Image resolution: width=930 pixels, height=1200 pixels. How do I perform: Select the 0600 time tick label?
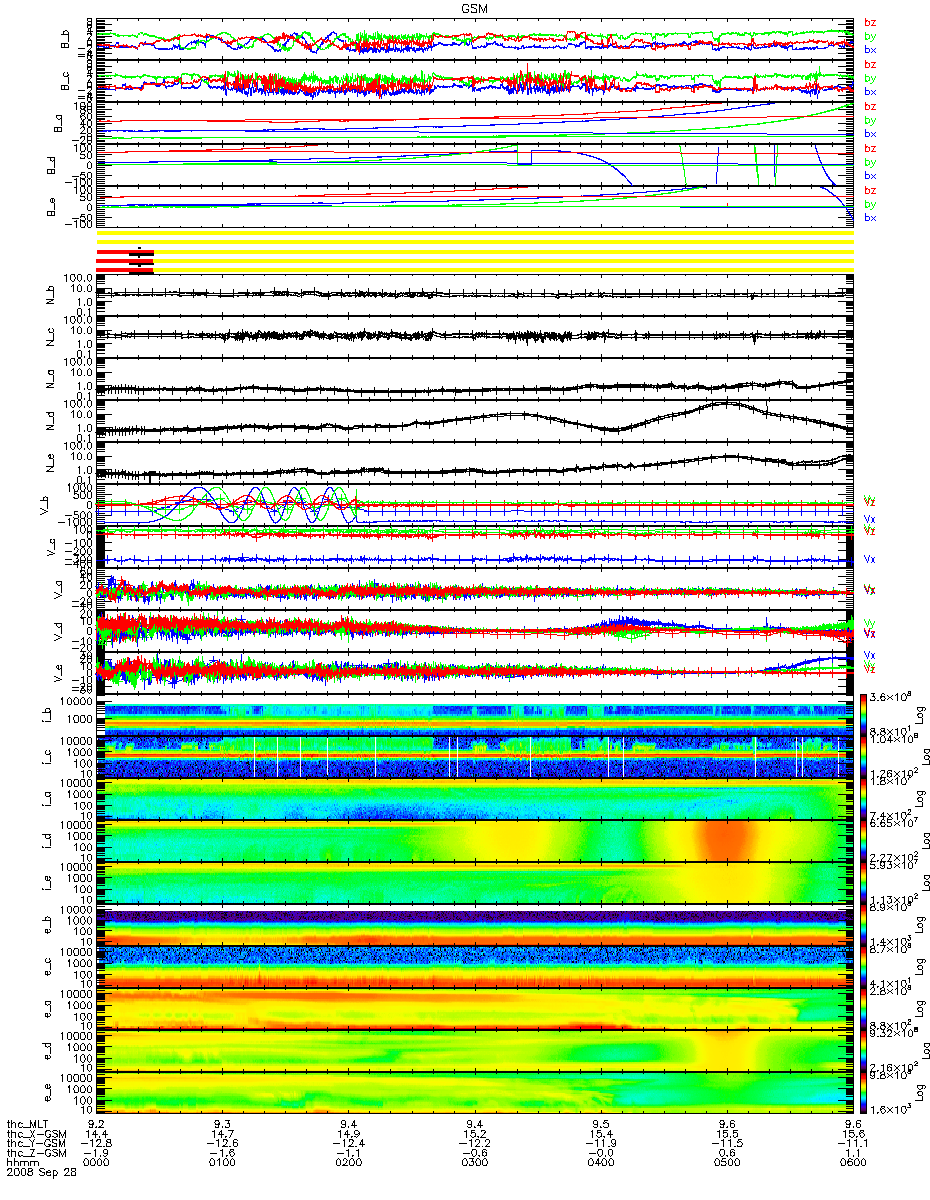(x=852, y=1160)
